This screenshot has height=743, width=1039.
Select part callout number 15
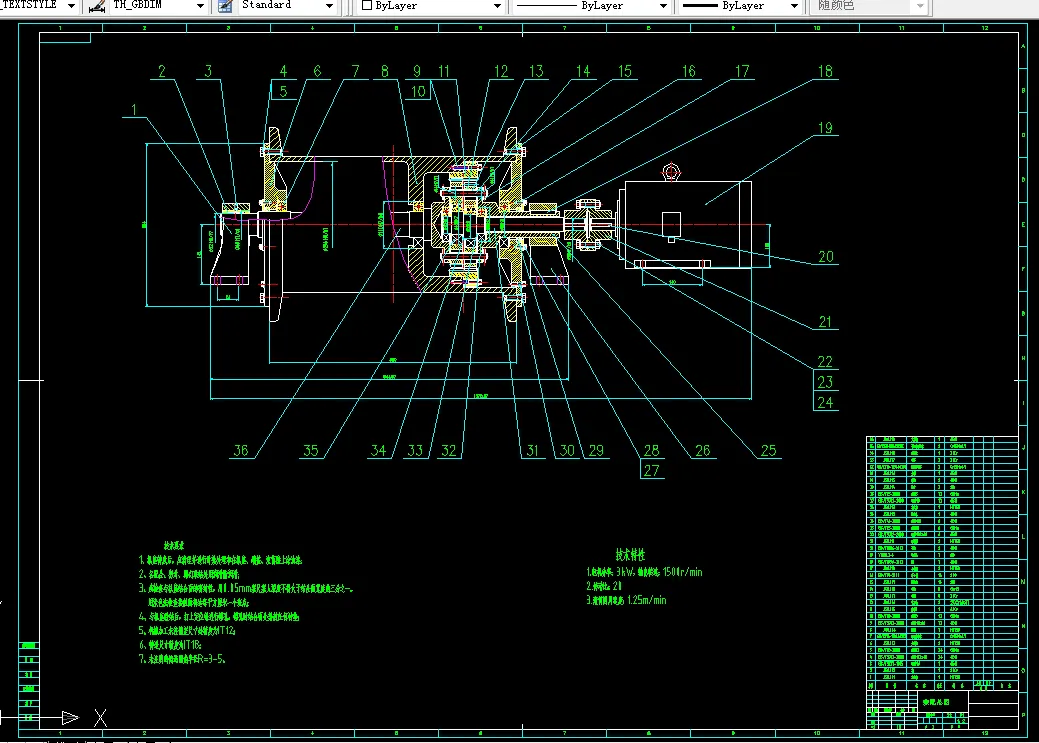pyautogui.click(x=625, y=72)
